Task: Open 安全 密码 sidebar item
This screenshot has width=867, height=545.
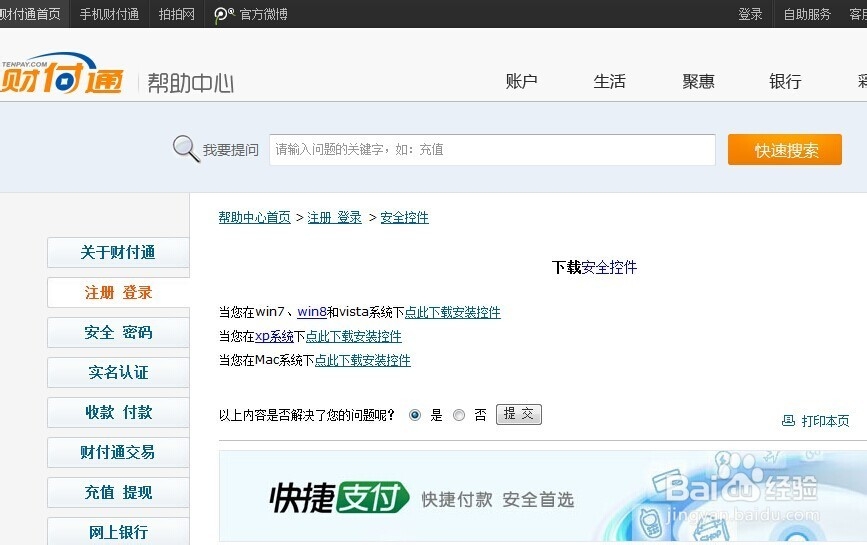Action: pos(118,332)
